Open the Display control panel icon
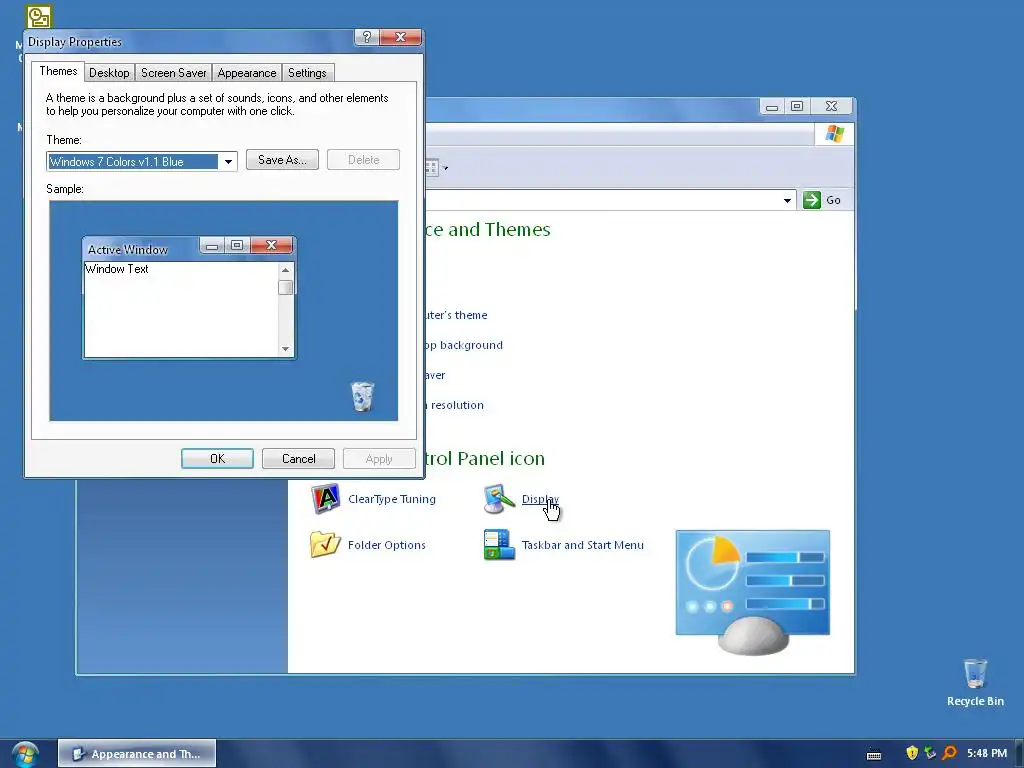The width and height of the screenshot is (1024, 768). pyautogui.click(x=500, y=499)
